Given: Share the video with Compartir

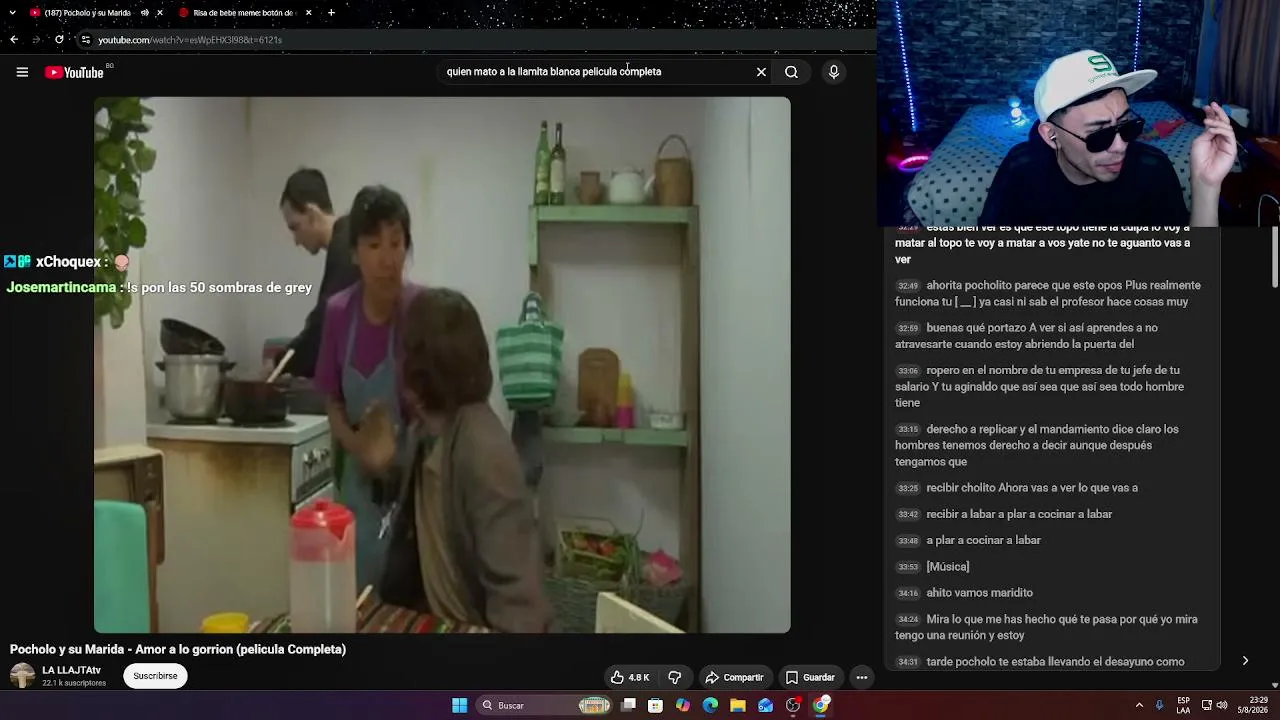Looking at the screenshot, I should point(734,677).
